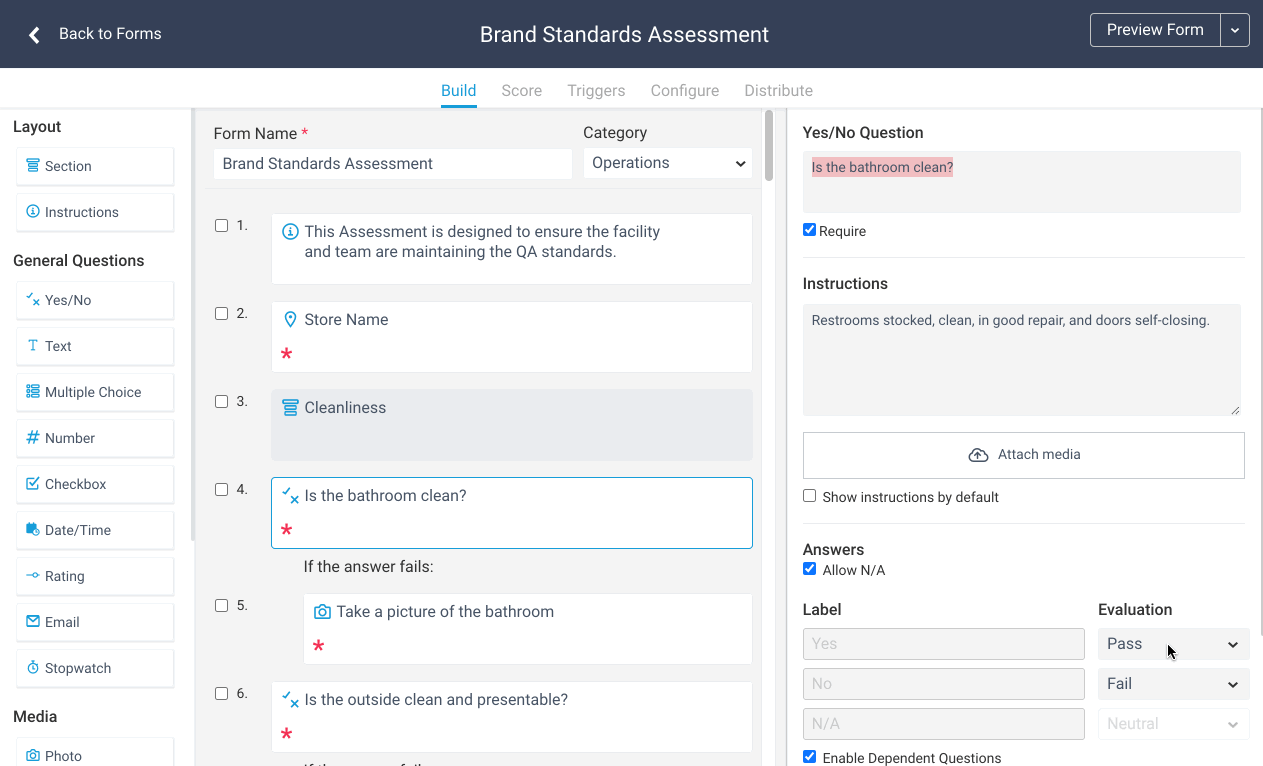Select the Store Name question card

[512, 337]
